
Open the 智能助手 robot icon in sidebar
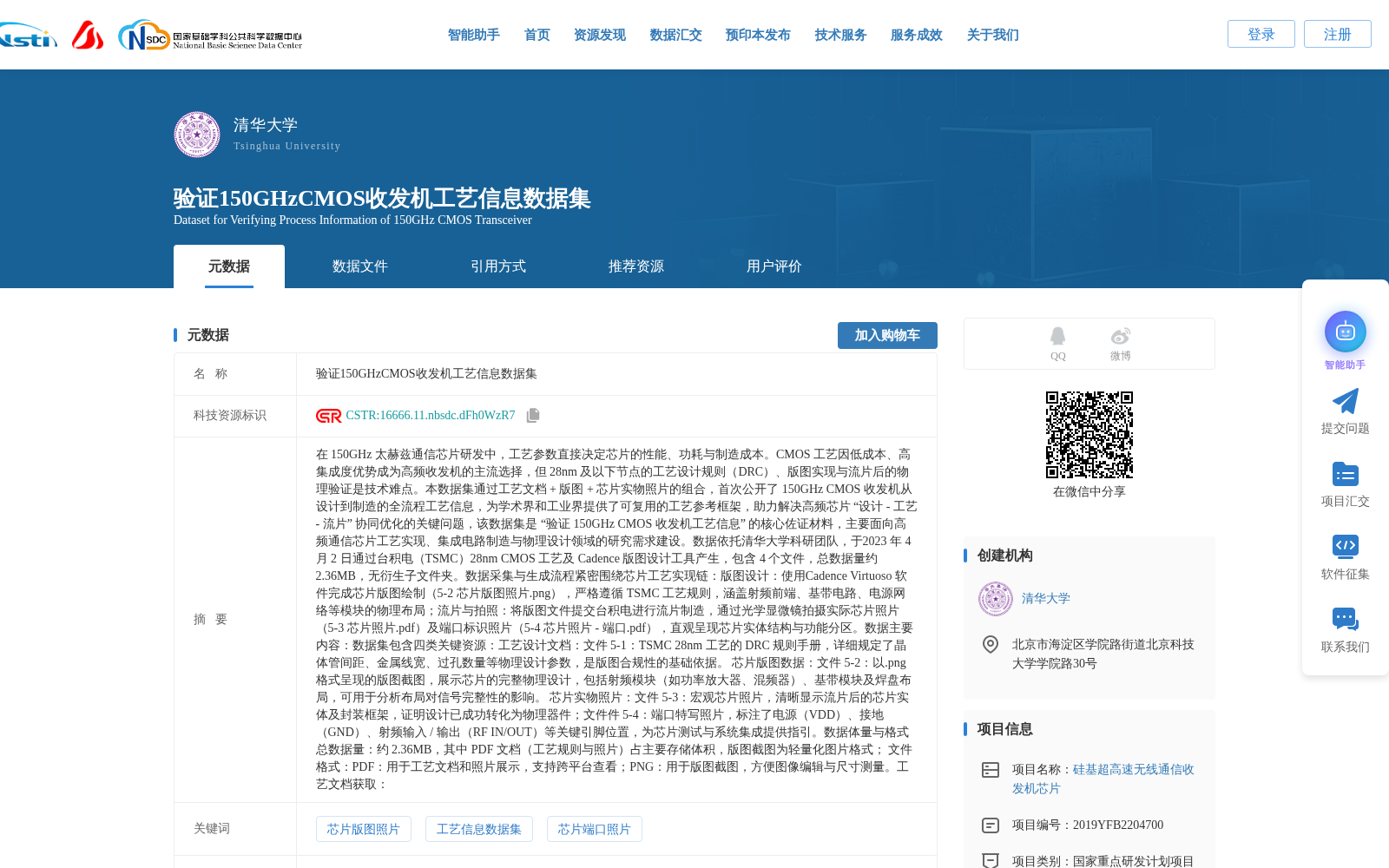(1346, 332)
